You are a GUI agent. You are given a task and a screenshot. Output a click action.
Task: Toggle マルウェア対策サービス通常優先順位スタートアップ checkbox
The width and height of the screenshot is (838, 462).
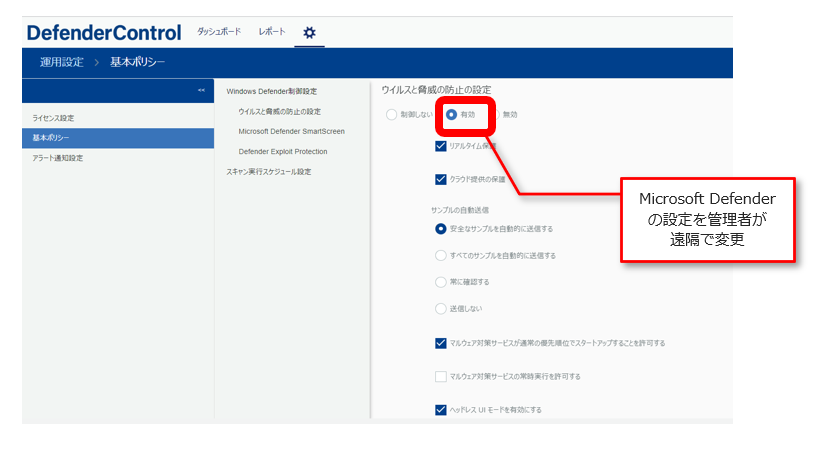tap(440, 343)
